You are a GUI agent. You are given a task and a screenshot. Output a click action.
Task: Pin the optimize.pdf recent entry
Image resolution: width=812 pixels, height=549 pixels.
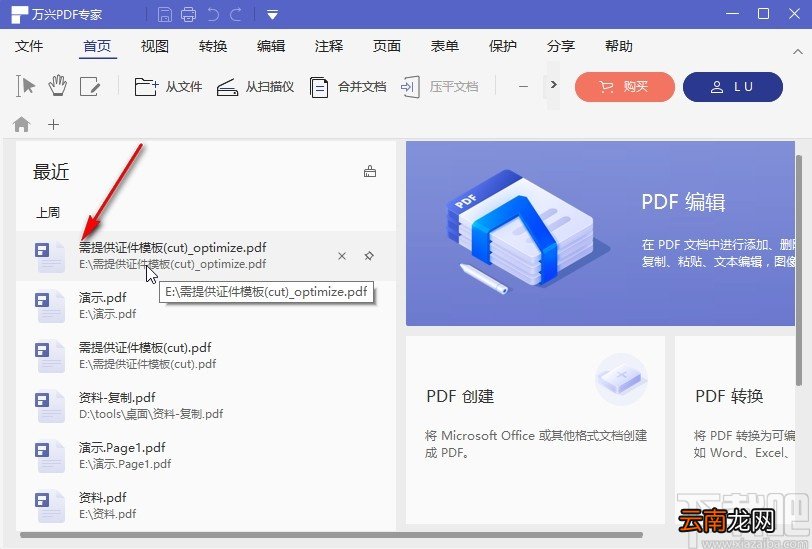[x=369, y=256]
